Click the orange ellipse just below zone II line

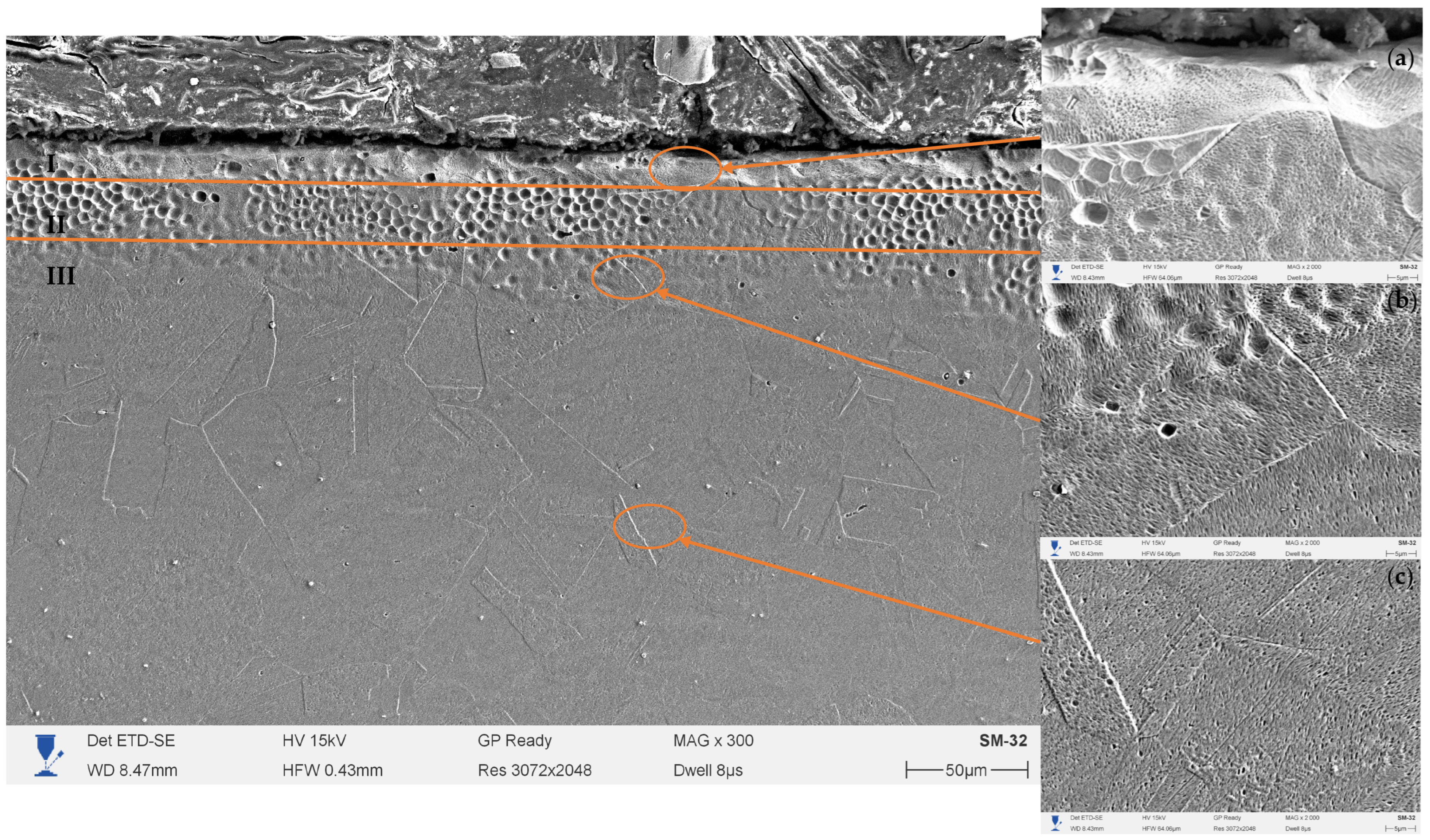click(628, 277)
